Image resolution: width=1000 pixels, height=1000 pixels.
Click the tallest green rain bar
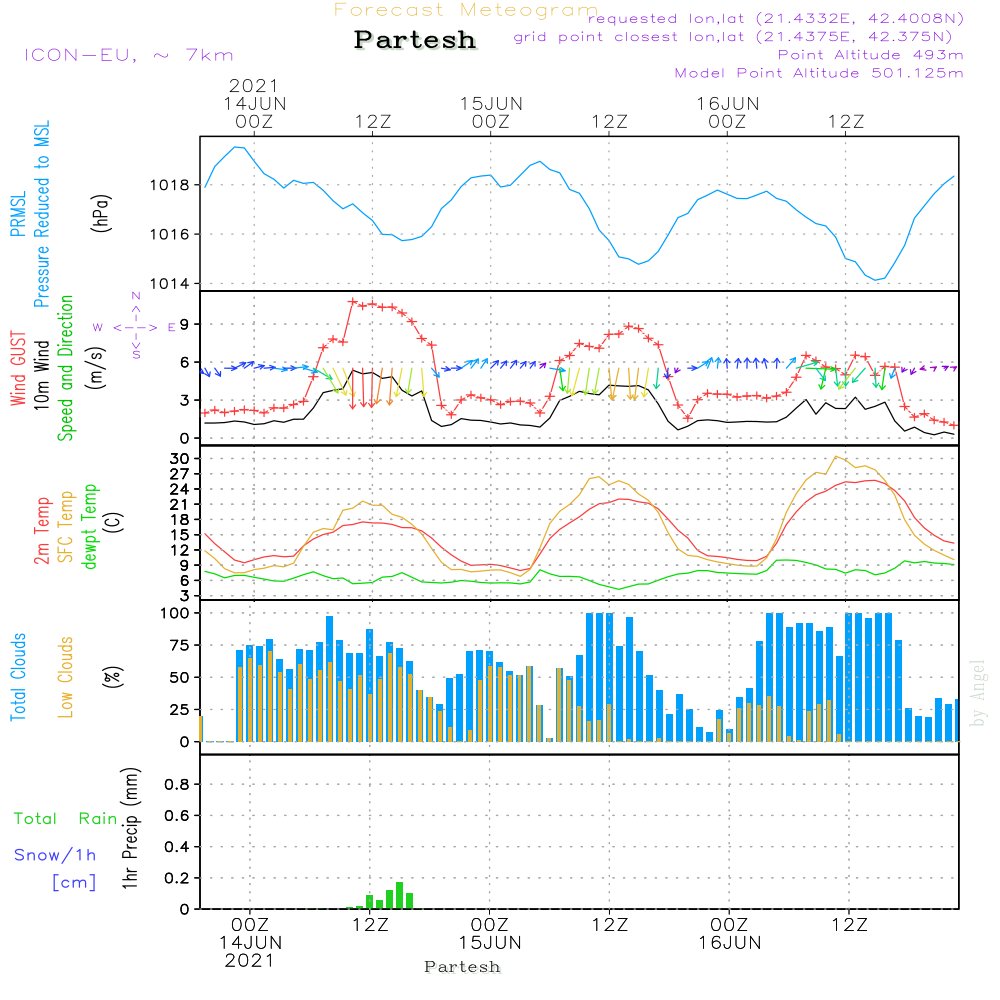tap(400, 895)
